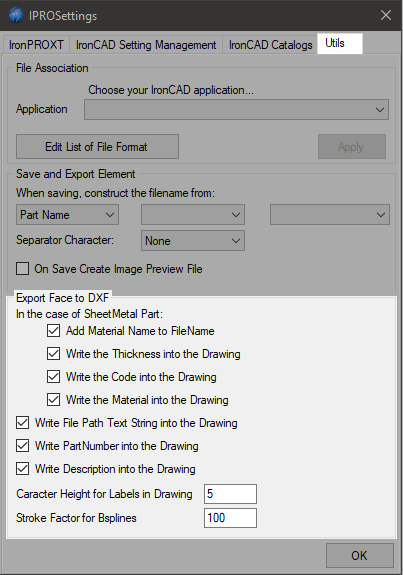Image resolution: width=403 pixels, height=575 pixels.
Task: Toggle Write the Code into the Drawing
Action: click(x=54, y=377)
